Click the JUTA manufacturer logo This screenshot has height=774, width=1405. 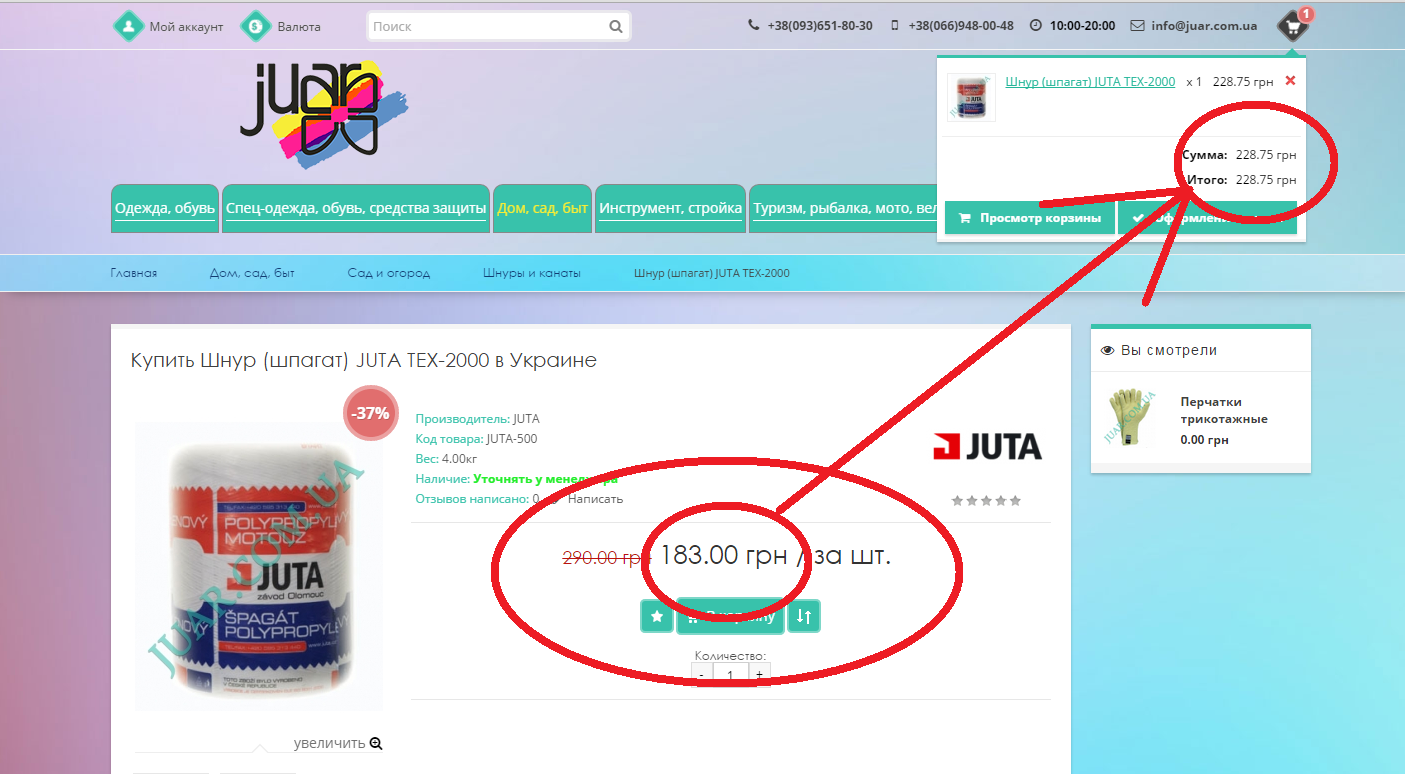(x=987, y=446)
